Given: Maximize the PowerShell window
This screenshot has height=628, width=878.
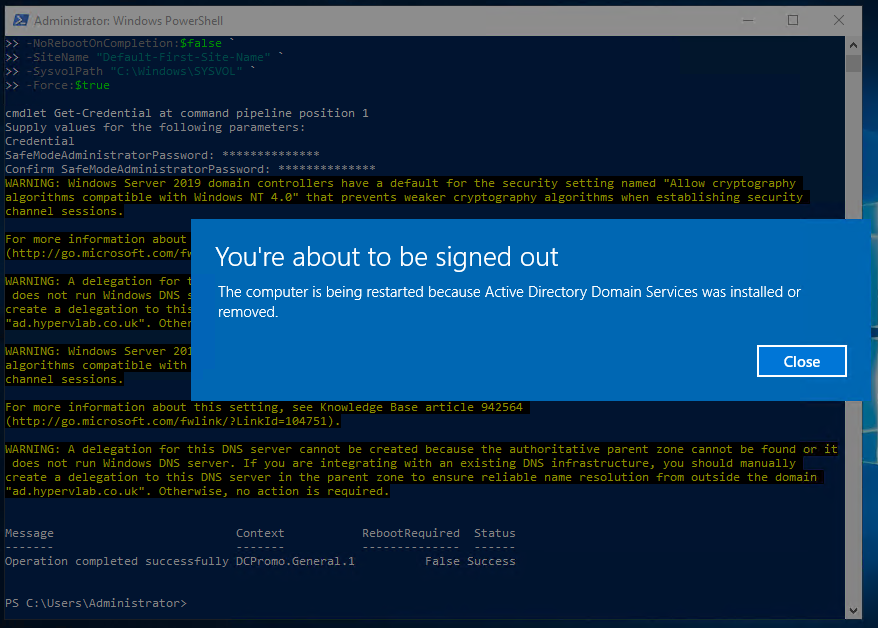Looking at the screenshot, I should pos(793,21).
